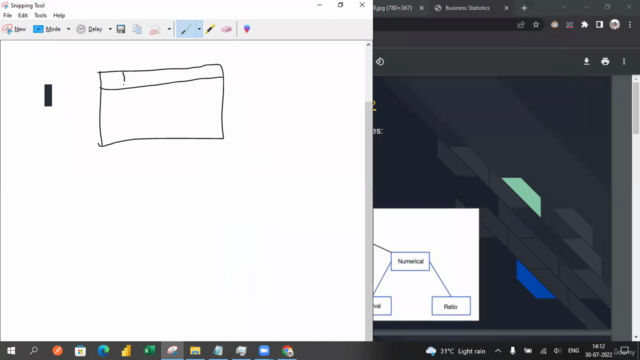Click the Numerical box in diagram
Image resolution: width=640 pixels, height=360 pixels.
[x=410, y=261]
